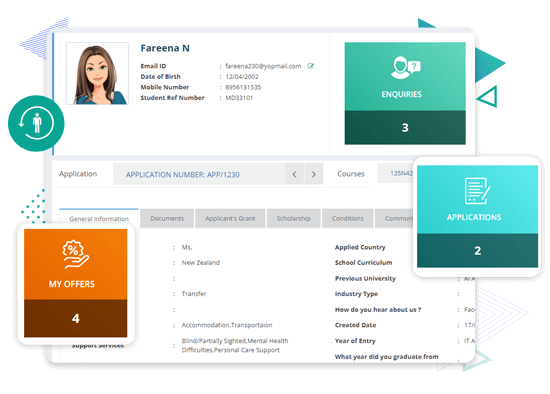Click the Applications count 2

(x=477, y=251)
